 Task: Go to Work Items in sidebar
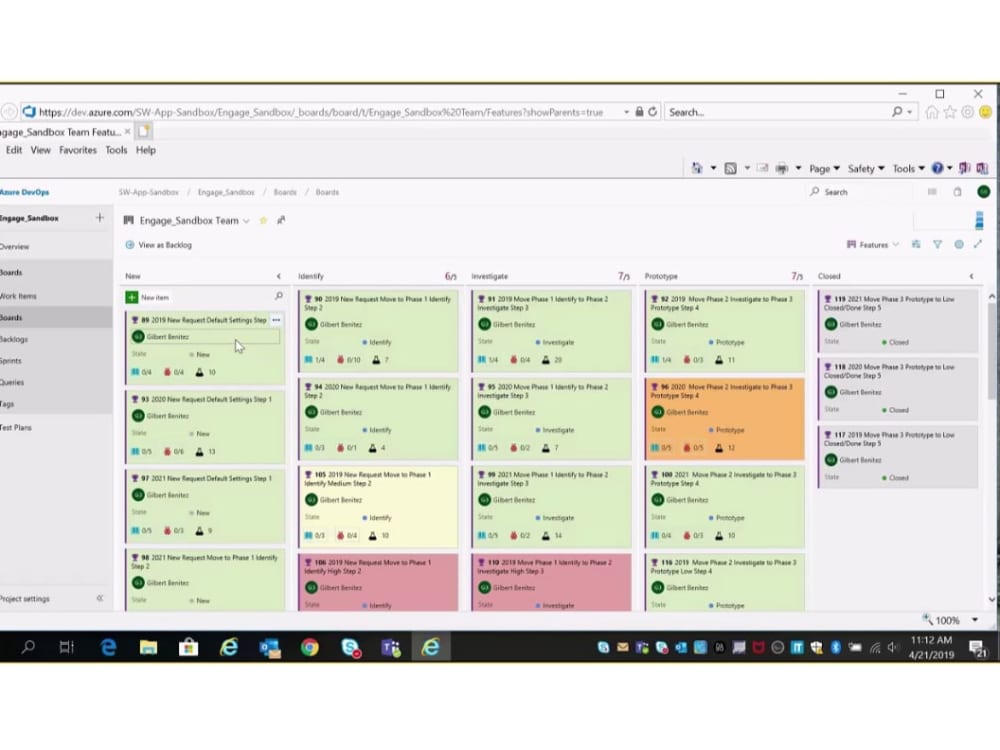click(18, 296)
